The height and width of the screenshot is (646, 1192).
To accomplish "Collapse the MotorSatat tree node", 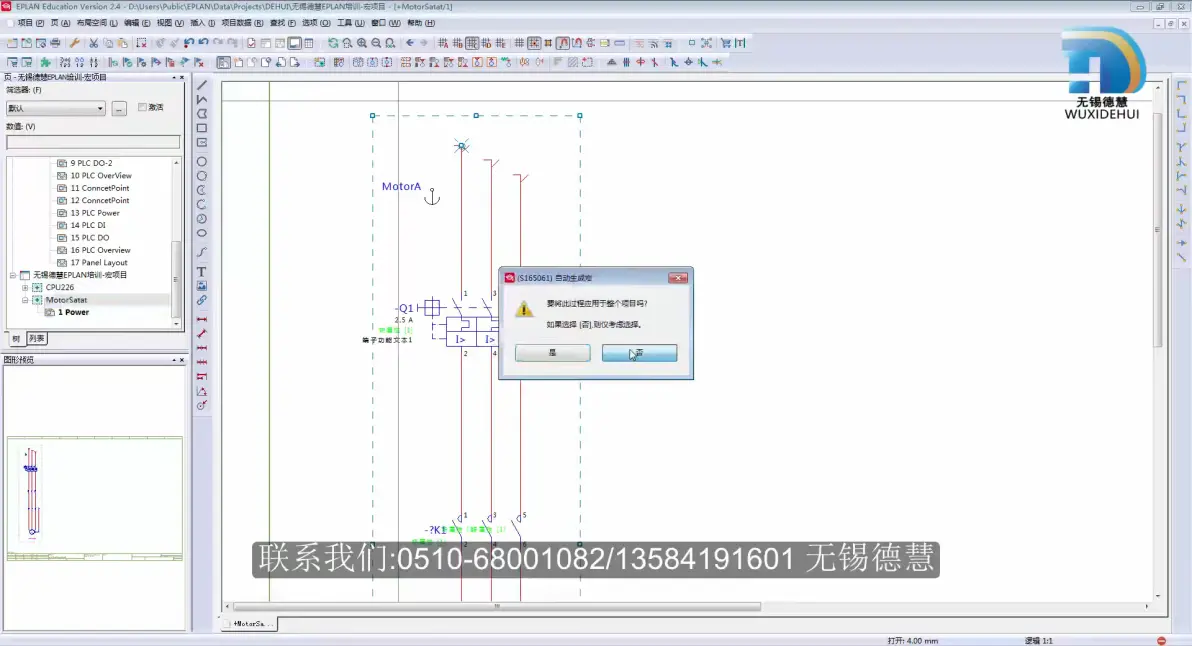I will coord(25,300).
